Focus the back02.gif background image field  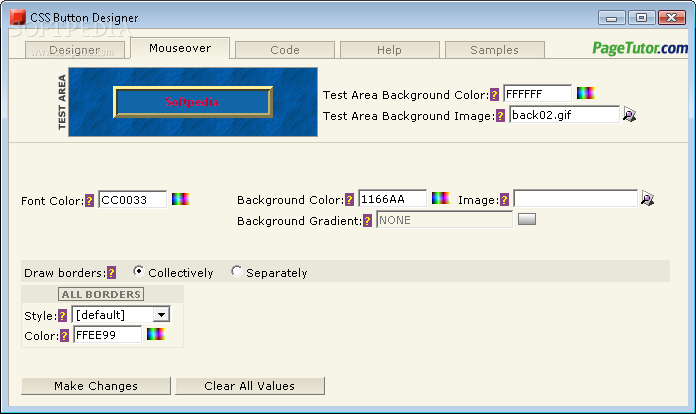pos(564,115)
